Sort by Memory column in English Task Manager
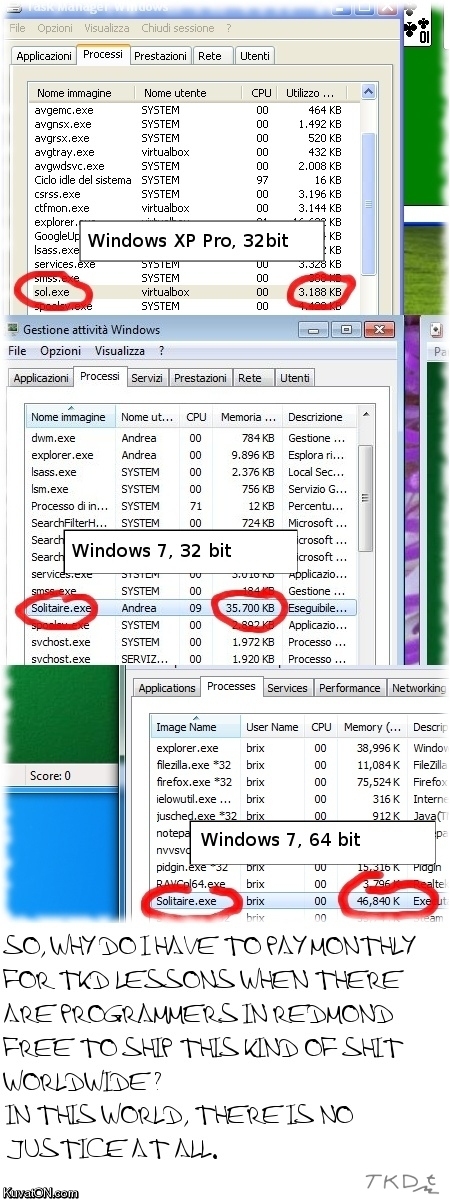 point(372,727)
